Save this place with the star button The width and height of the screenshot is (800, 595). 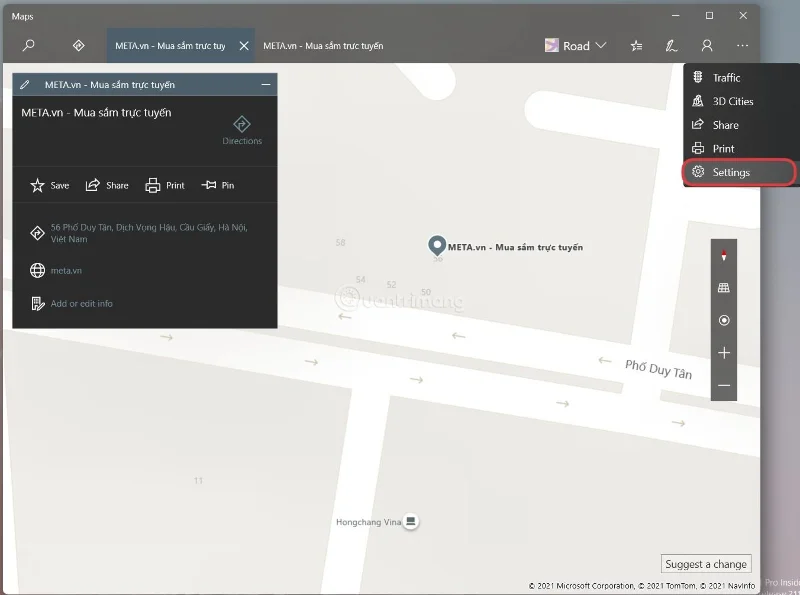[49, 185]
